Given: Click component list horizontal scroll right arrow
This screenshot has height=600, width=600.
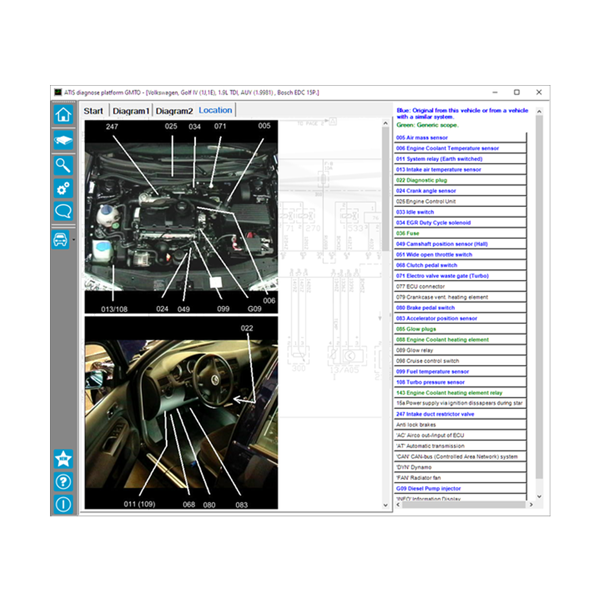Looking at the screenshot, I should tap(531, 505).
